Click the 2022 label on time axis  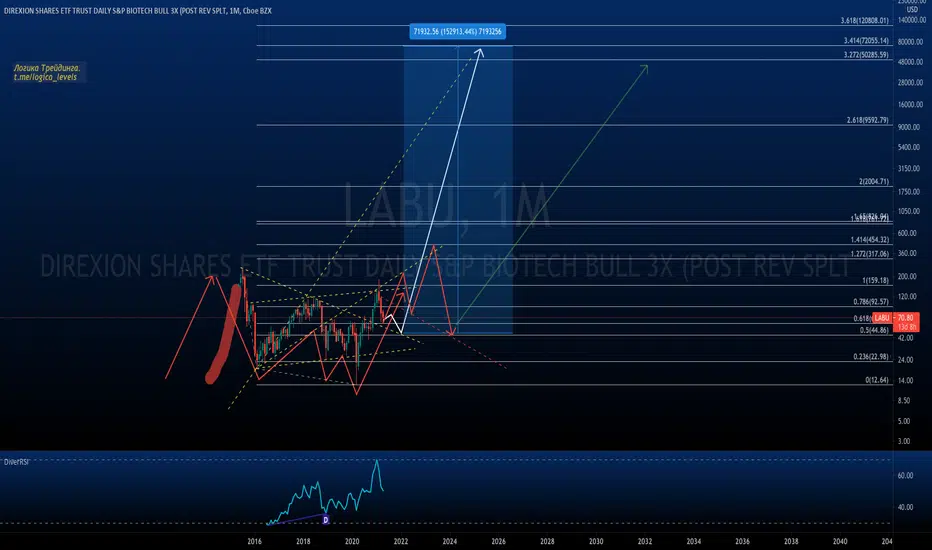(x=401, y=542)
